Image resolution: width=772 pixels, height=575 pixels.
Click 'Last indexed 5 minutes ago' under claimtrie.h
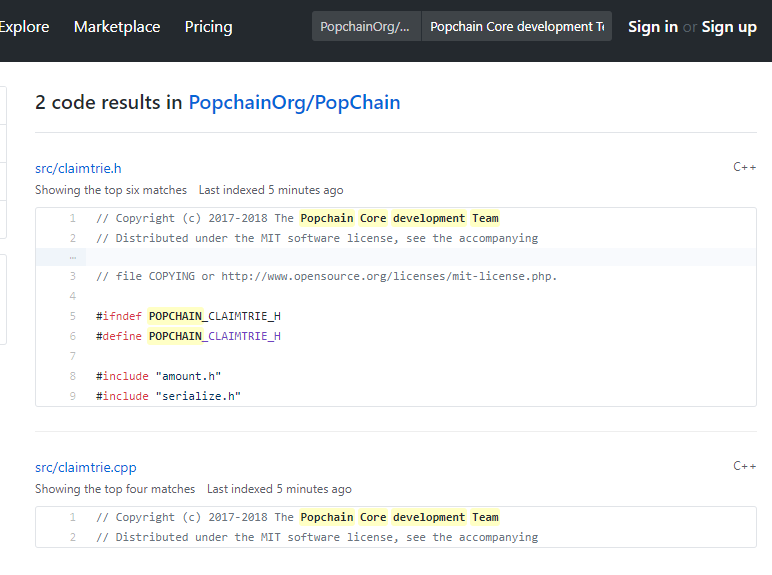271,190
